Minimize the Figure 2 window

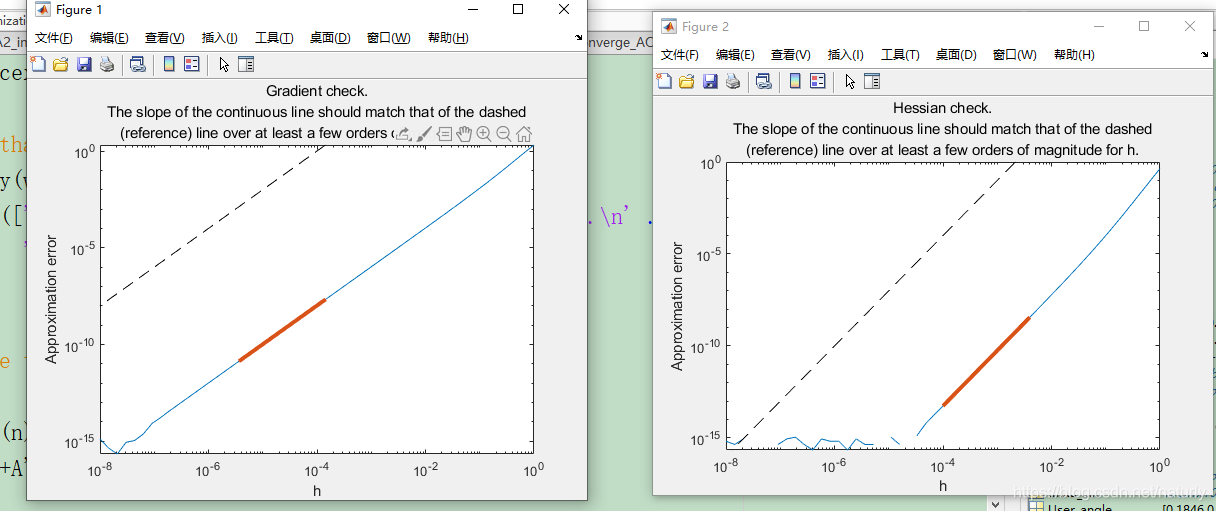[1098, 26]
